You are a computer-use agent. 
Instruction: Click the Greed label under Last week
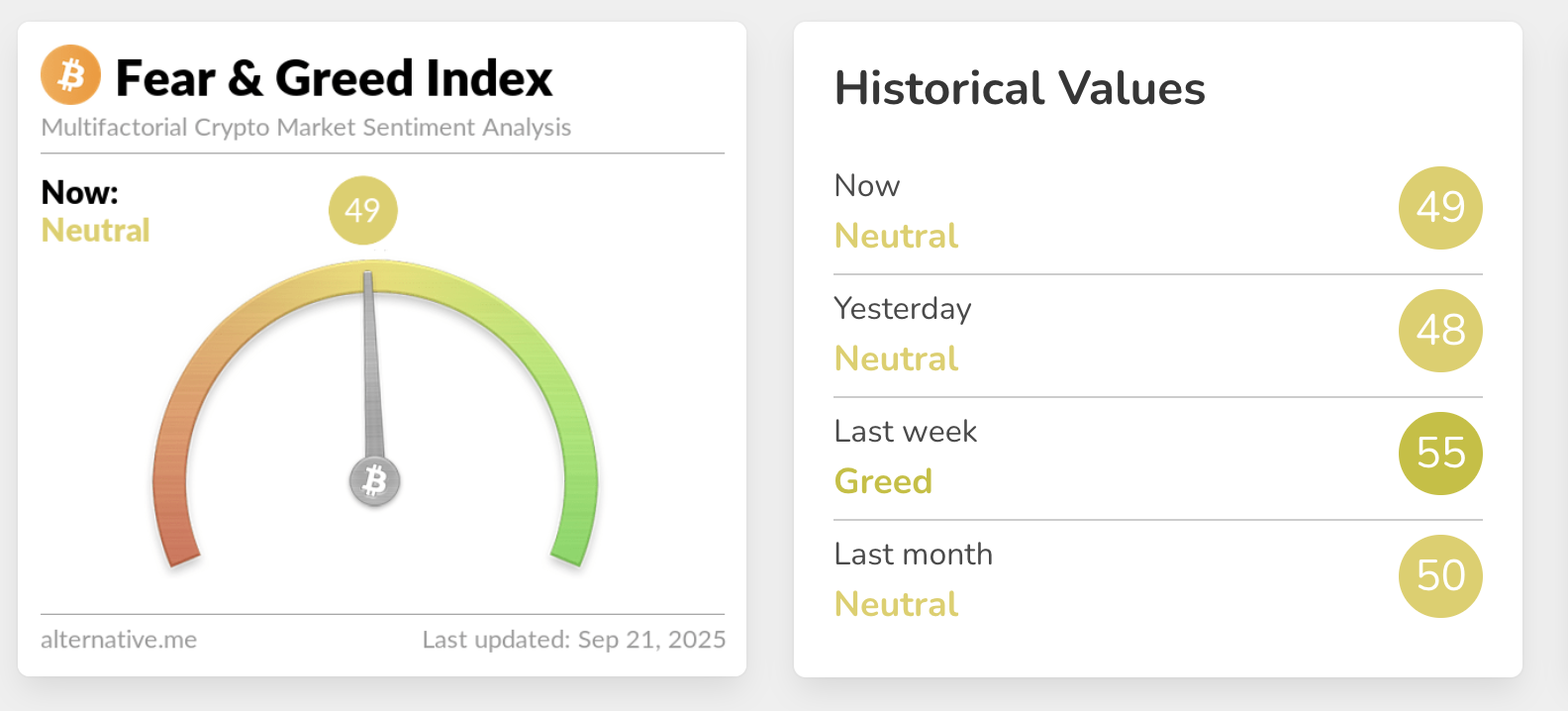coord(883,481)
